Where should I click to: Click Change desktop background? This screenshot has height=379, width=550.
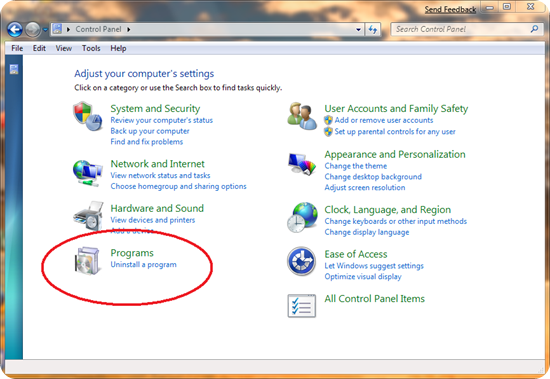373,177
